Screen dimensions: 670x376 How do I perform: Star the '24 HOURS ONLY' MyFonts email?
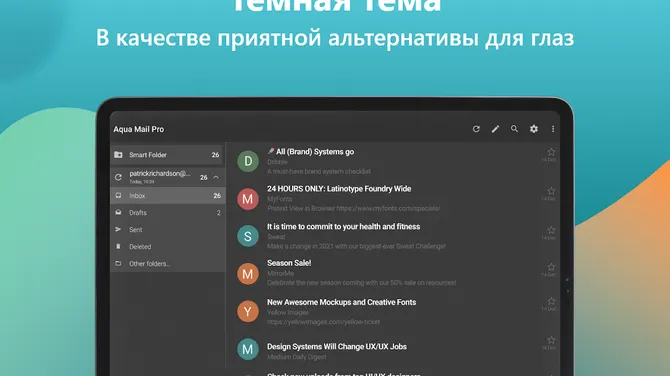click(551, 191)
